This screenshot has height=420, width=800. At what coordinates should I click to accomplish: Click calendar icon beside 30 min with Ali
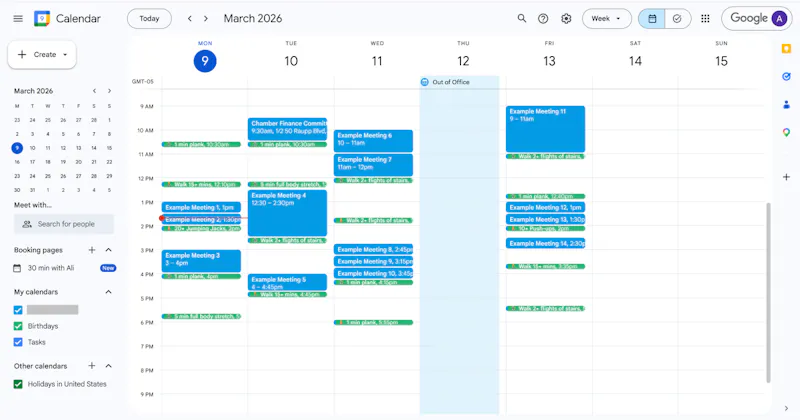(17, 268)
